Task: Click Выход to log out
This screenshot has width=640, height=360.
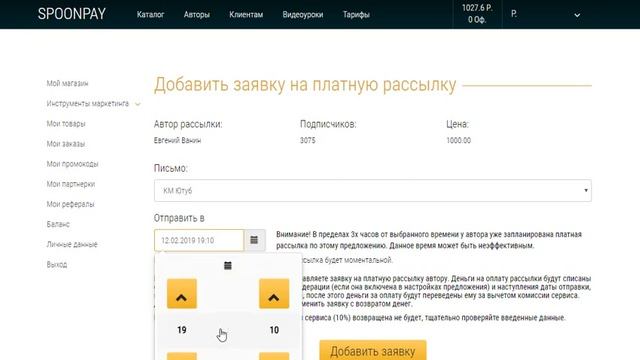Action: (x=57, y=264)
